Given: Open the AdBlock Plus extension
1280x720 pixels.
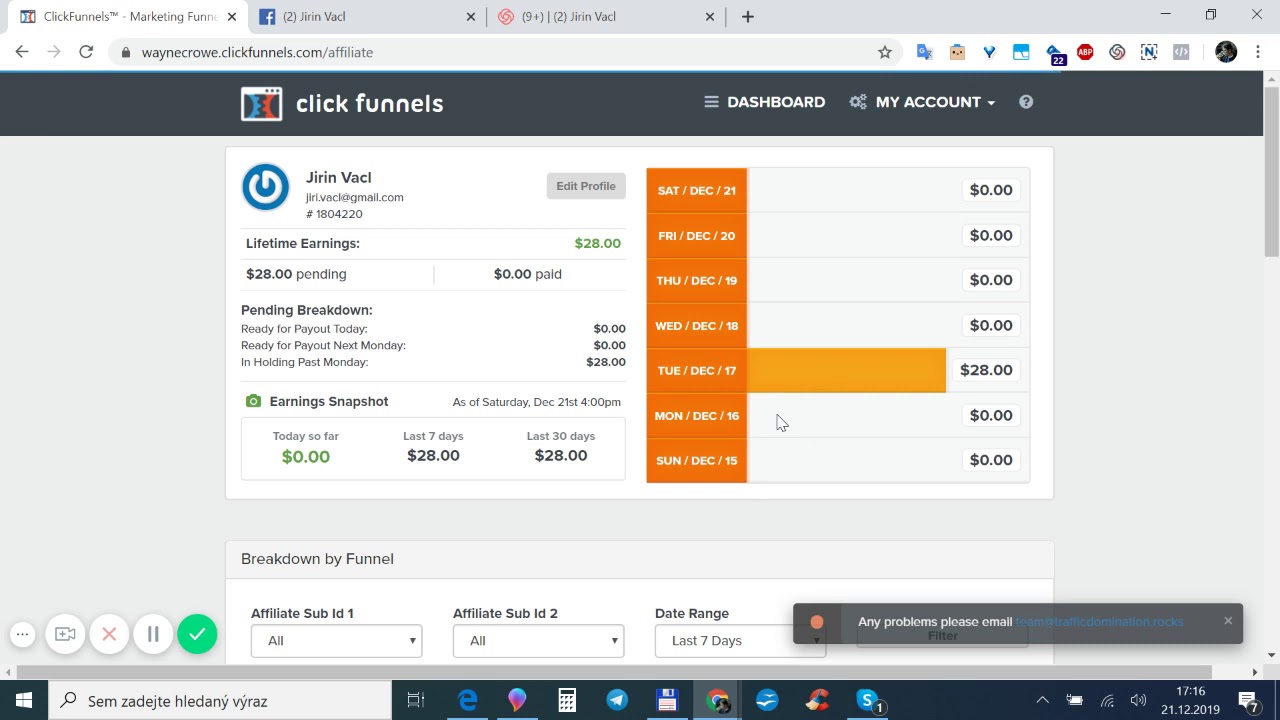Looking at the screenshot, I should tap(1085, 52).
